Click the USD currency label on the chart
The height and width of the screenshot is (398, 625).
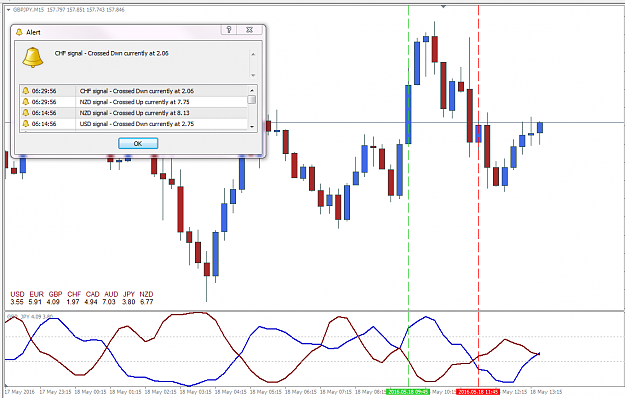(17, 294)
